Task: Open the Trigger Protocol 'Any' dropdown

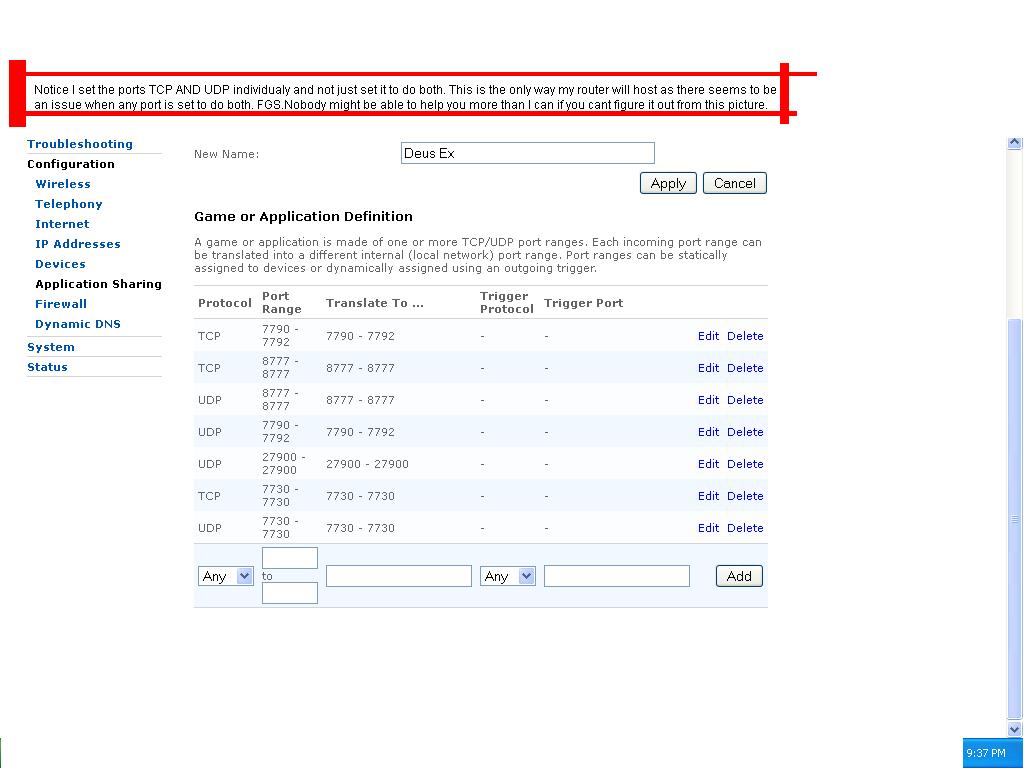Action: (508, 576)
